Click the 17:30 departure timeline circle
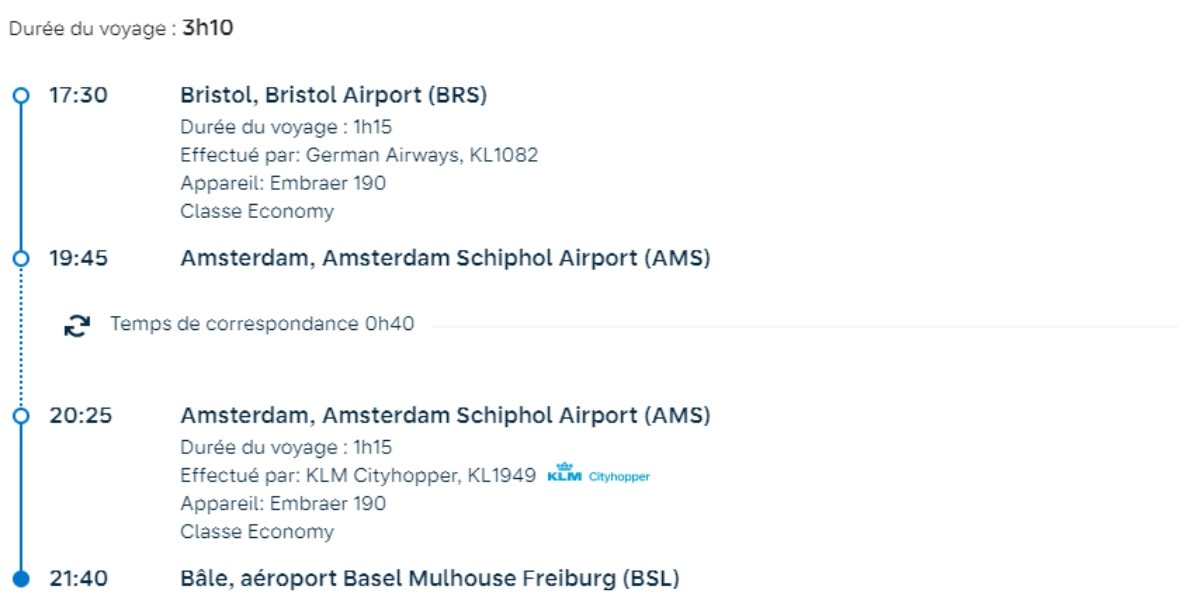 tap(20, 96)
